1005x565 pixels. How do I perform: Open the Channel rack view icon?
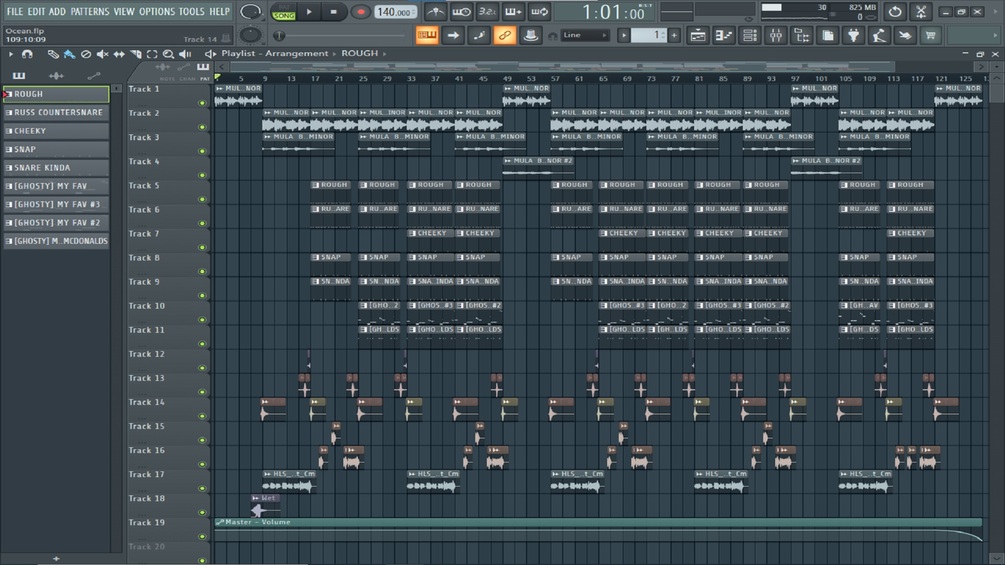[x=749, y=35]
